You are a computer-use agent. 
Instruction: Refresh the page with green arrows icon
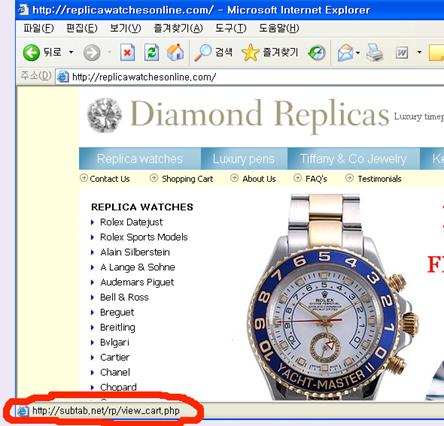[151, 53]
